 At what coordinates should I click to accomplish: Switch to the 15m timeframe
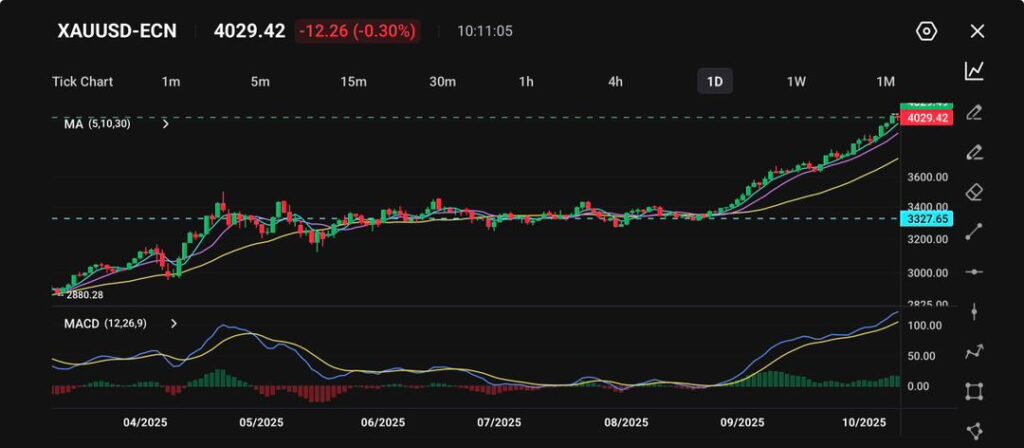pos(352,81)
